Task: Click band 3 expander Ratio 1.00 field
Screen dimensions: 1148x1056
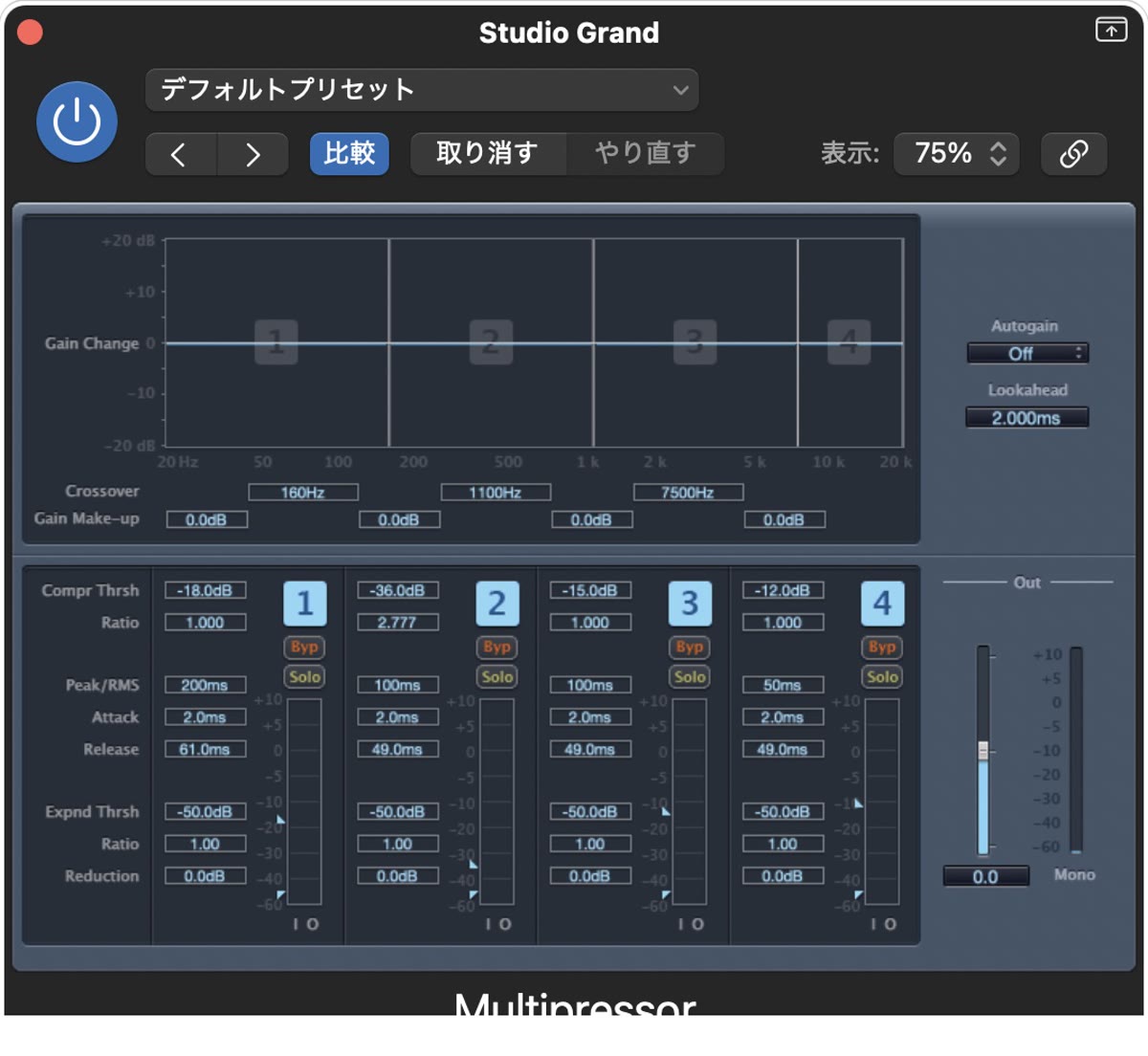Action: click(590, 844)
